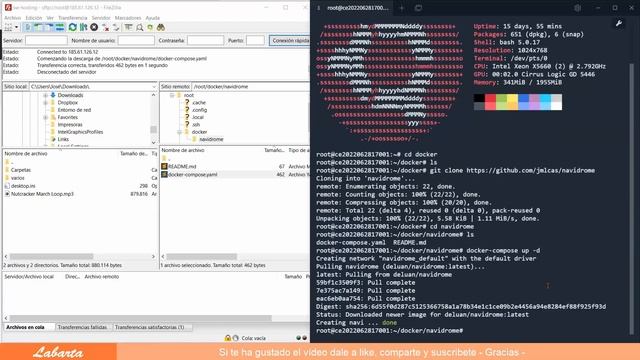Image resolution: width=640 pixels, height=360 pixels.
Task: Open the Edición menu
Action: point(34,18)
